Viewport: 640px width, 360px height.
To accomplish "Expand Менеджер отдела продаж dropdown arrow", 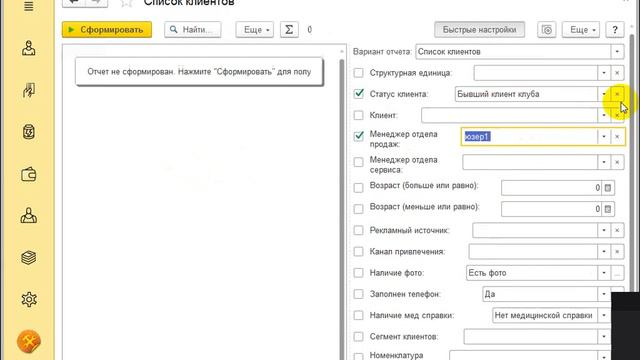I will pos(604,137).
